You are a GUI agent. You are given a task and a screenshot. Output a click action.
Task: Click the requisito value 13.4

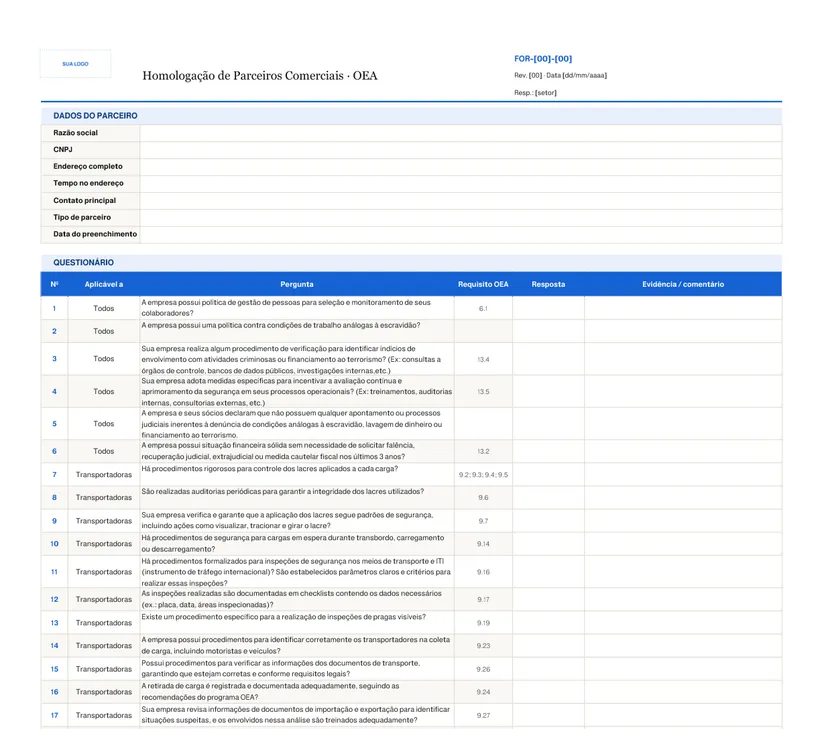(x=483, y=359)
